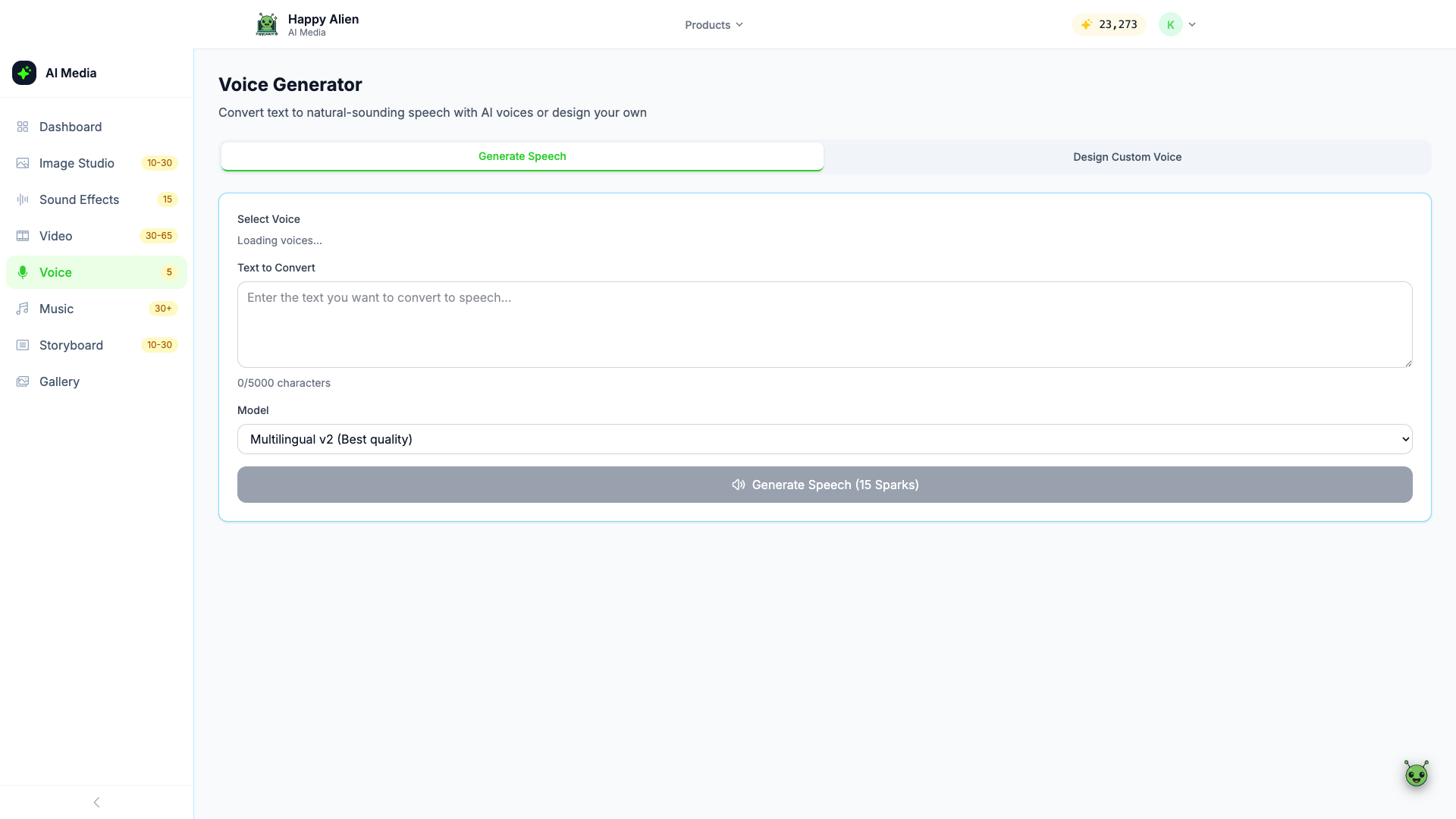This screenshot has width=1456, height=819.
Task: Focus the Text to Convert field
Action: (x=824, y=325)
